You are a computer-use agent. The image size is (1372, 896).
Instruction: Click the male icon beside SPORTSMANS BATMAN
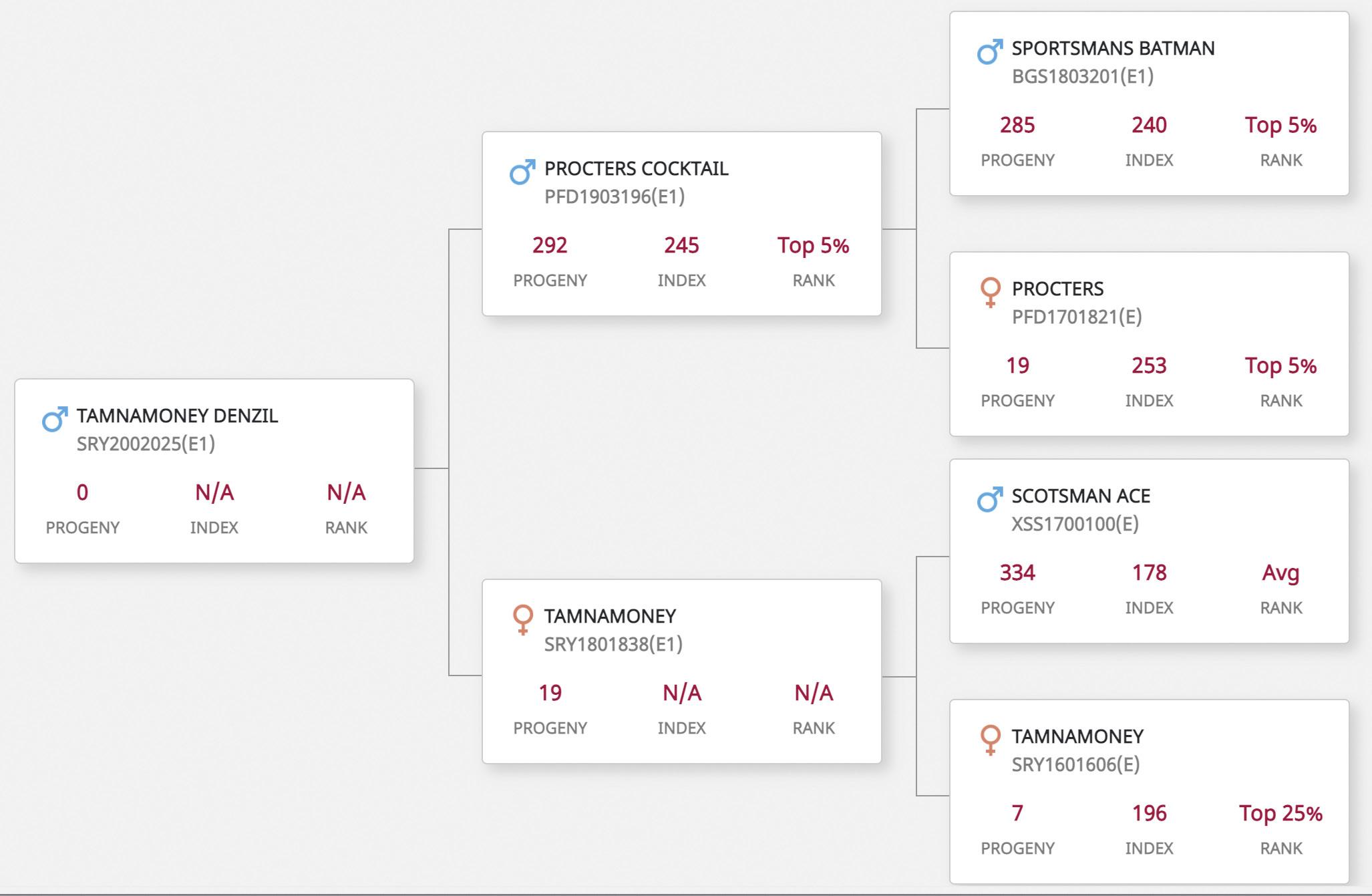tap(990, 51)
